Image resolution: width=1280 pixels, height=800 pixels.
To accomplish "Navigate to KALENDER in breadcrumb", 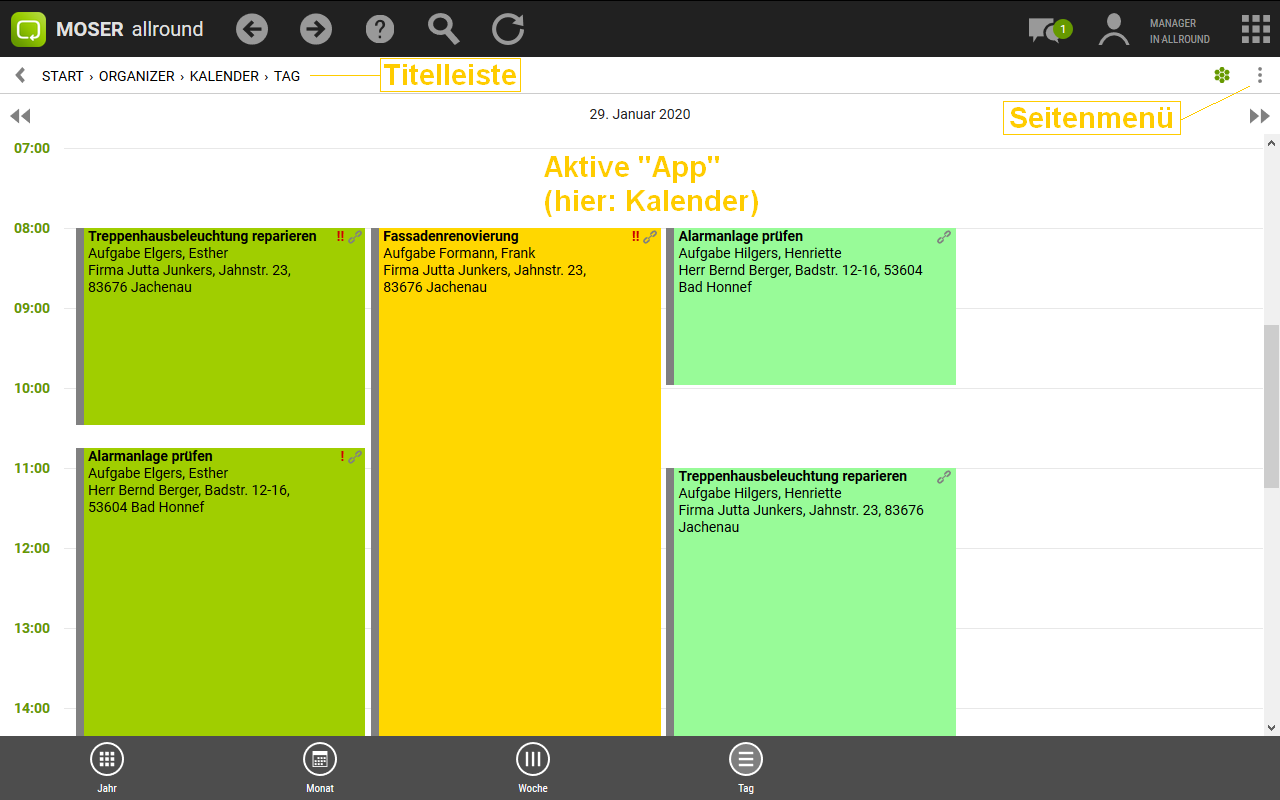I will [x=224, y=76].
